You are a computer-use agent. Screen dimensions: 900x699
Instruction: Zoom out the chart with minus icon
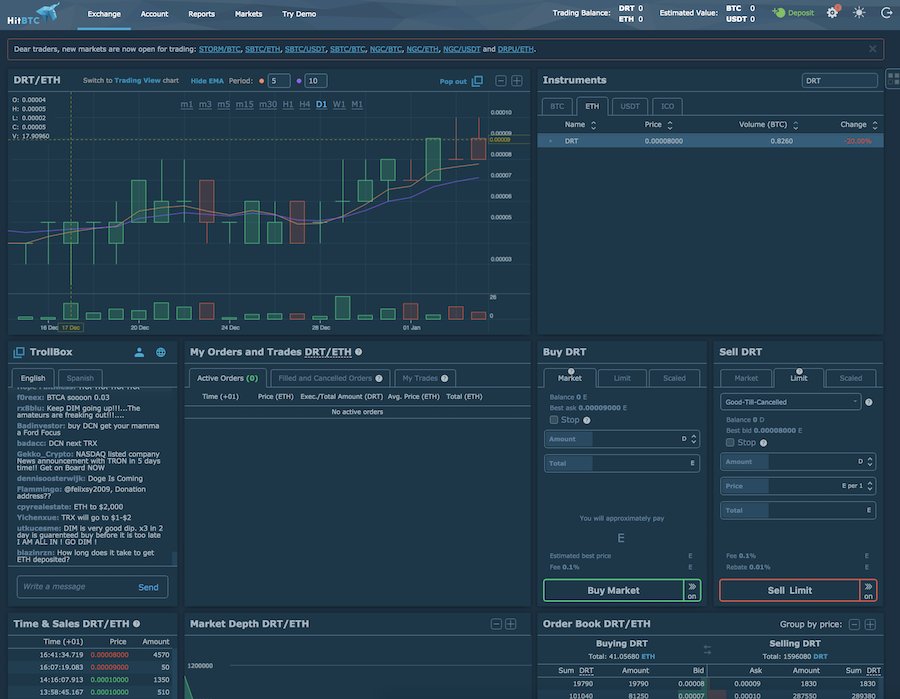(x=501, y=81)
